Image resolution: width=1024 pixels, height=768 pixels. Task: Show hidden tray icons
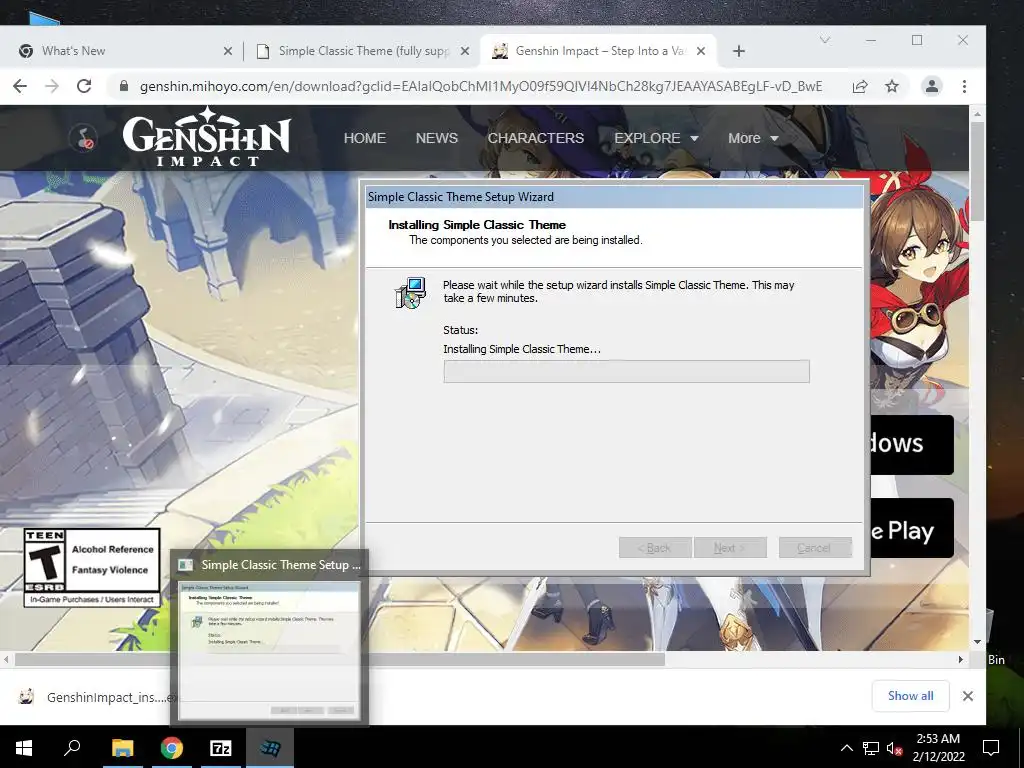point(846,748)
